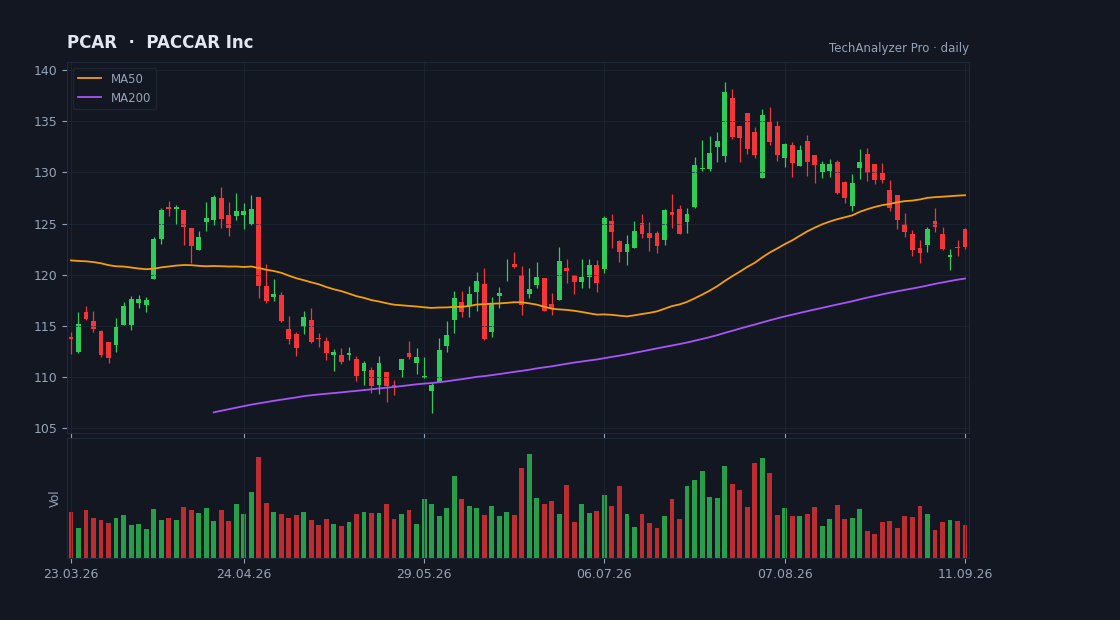Click the orange MA50 legend line swatch
Screen dimensions: 1120x620
coord(89,79)
